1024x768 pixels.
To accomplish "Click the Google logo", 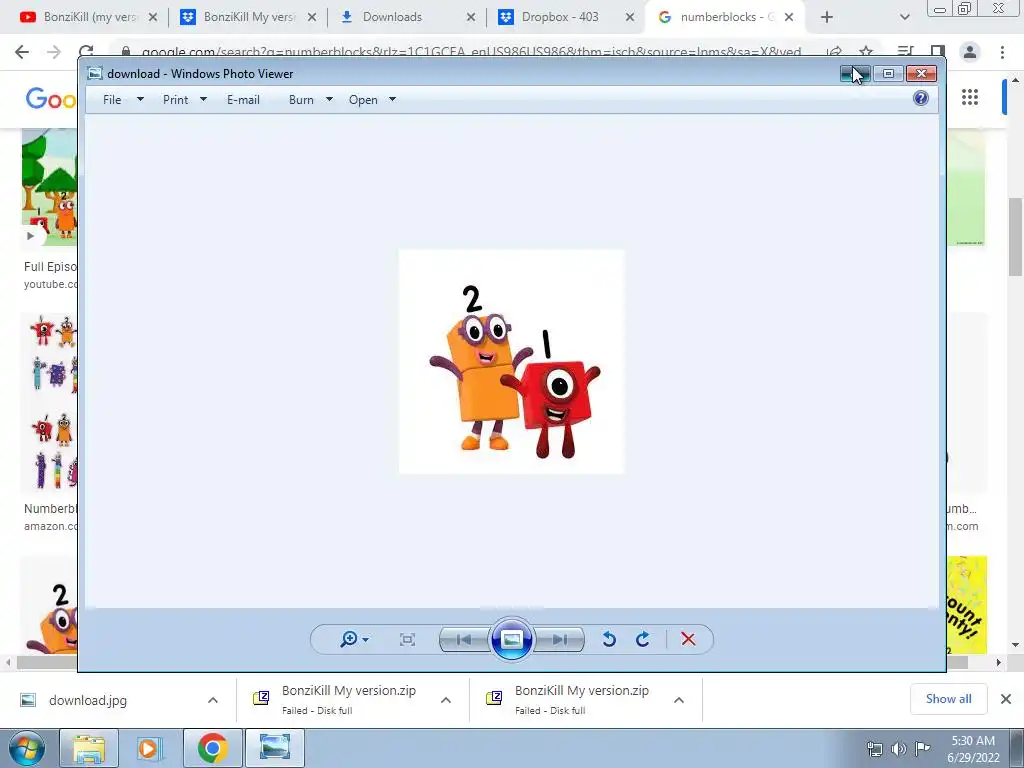I will click(x=51, y=99).
